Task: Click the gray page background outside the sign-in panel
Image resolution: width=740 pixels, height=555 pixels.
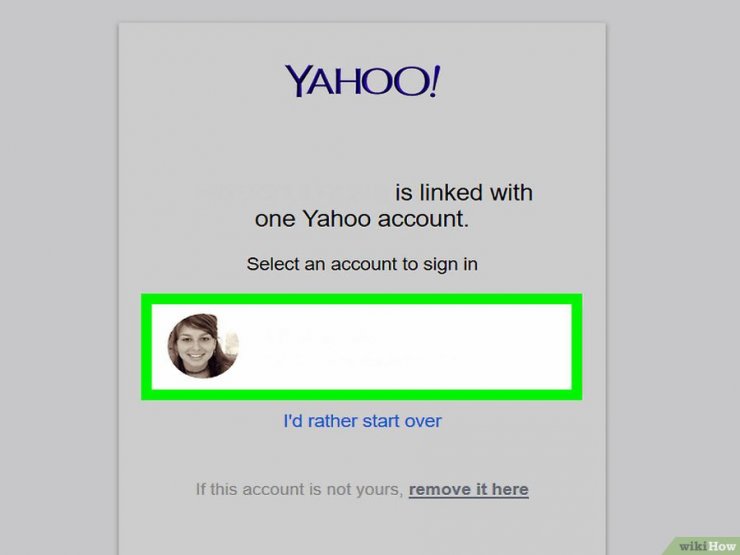Action: pos(59,283)
